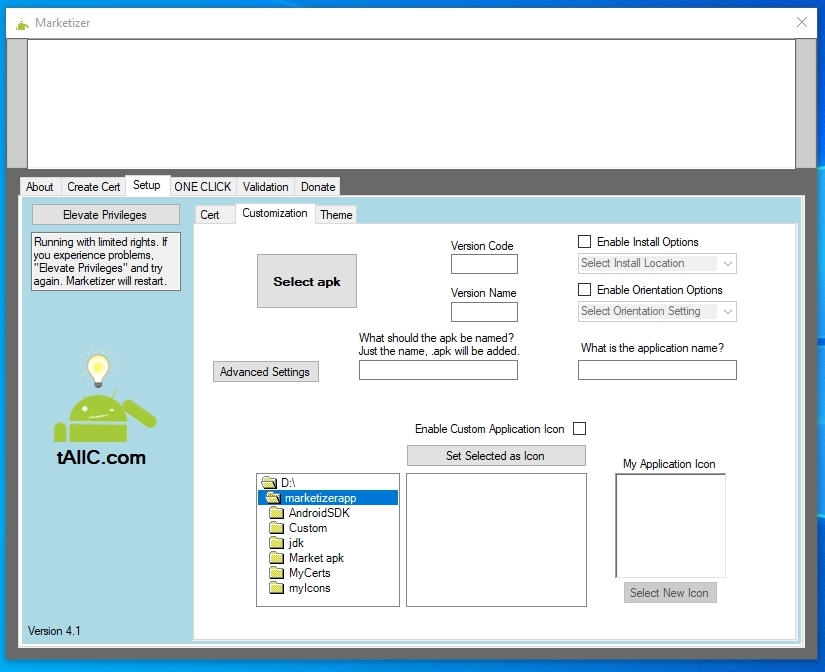Click the empty icon file list box
The image size is (825, 672).
coord(496,540)
